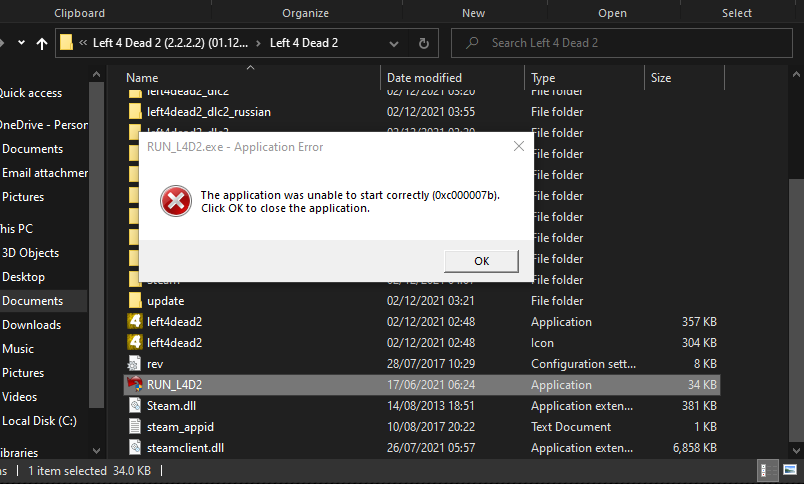Select RUN_L4D2 application icon
The width and height of the screenshot is (804, 484).
135,384
